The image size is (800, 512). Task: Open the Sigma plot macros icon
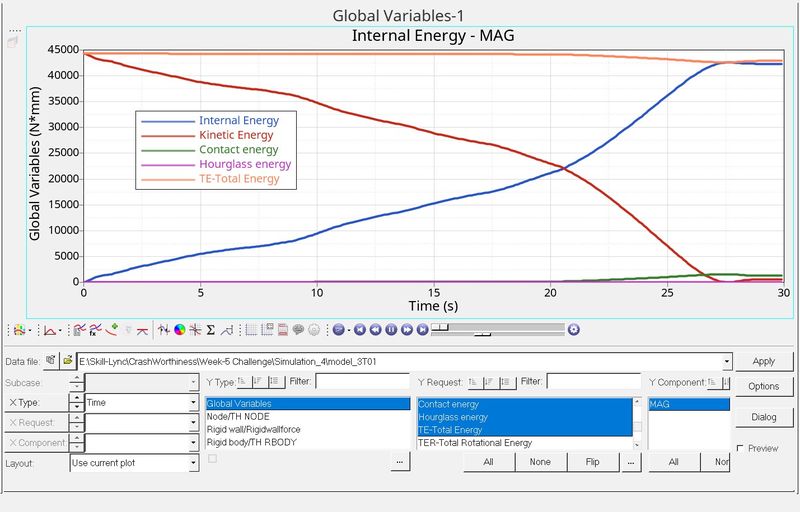(x=210, y=330)
